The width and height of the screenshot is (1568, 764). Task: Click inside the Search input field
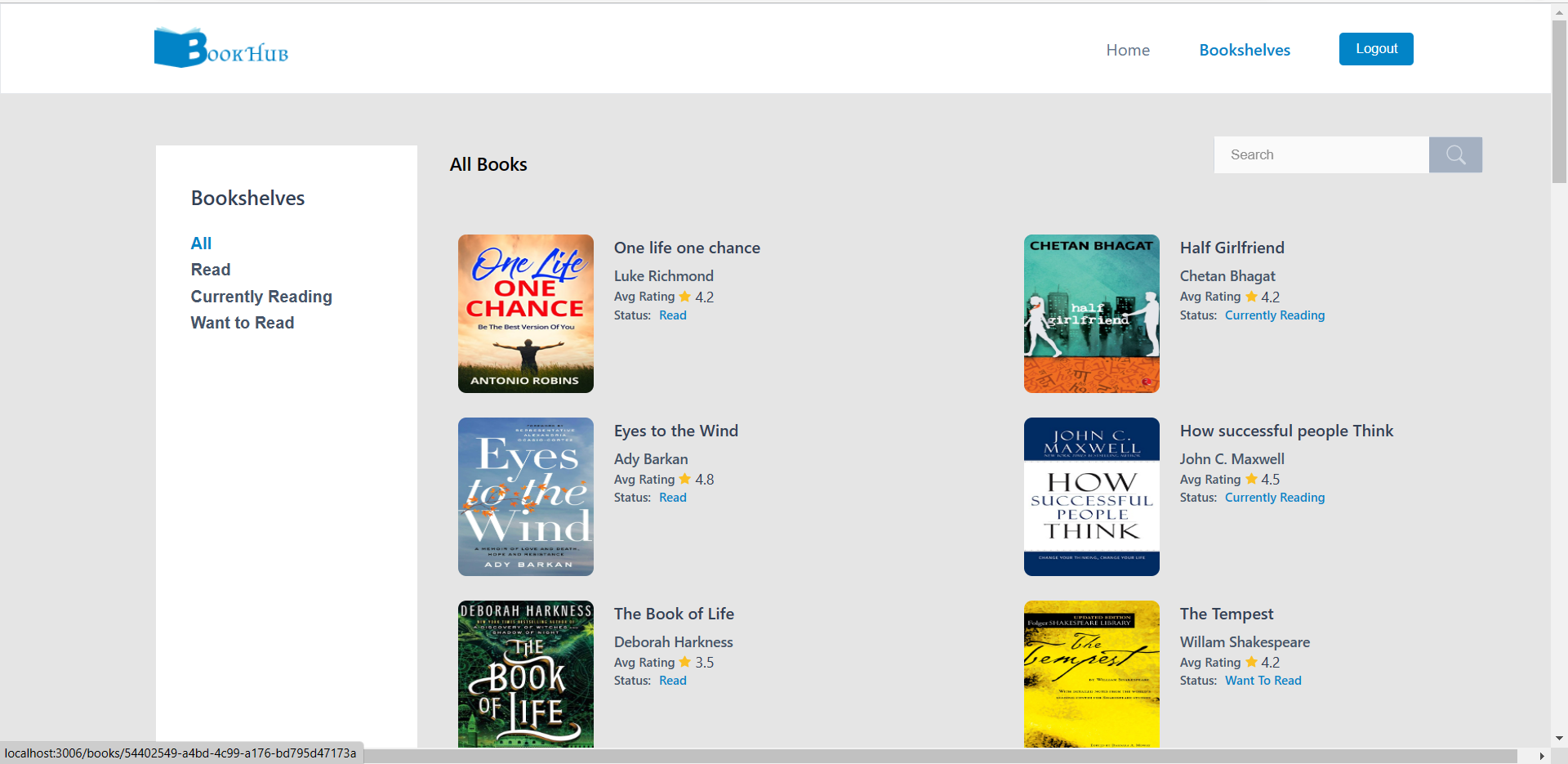point(1321,154)
